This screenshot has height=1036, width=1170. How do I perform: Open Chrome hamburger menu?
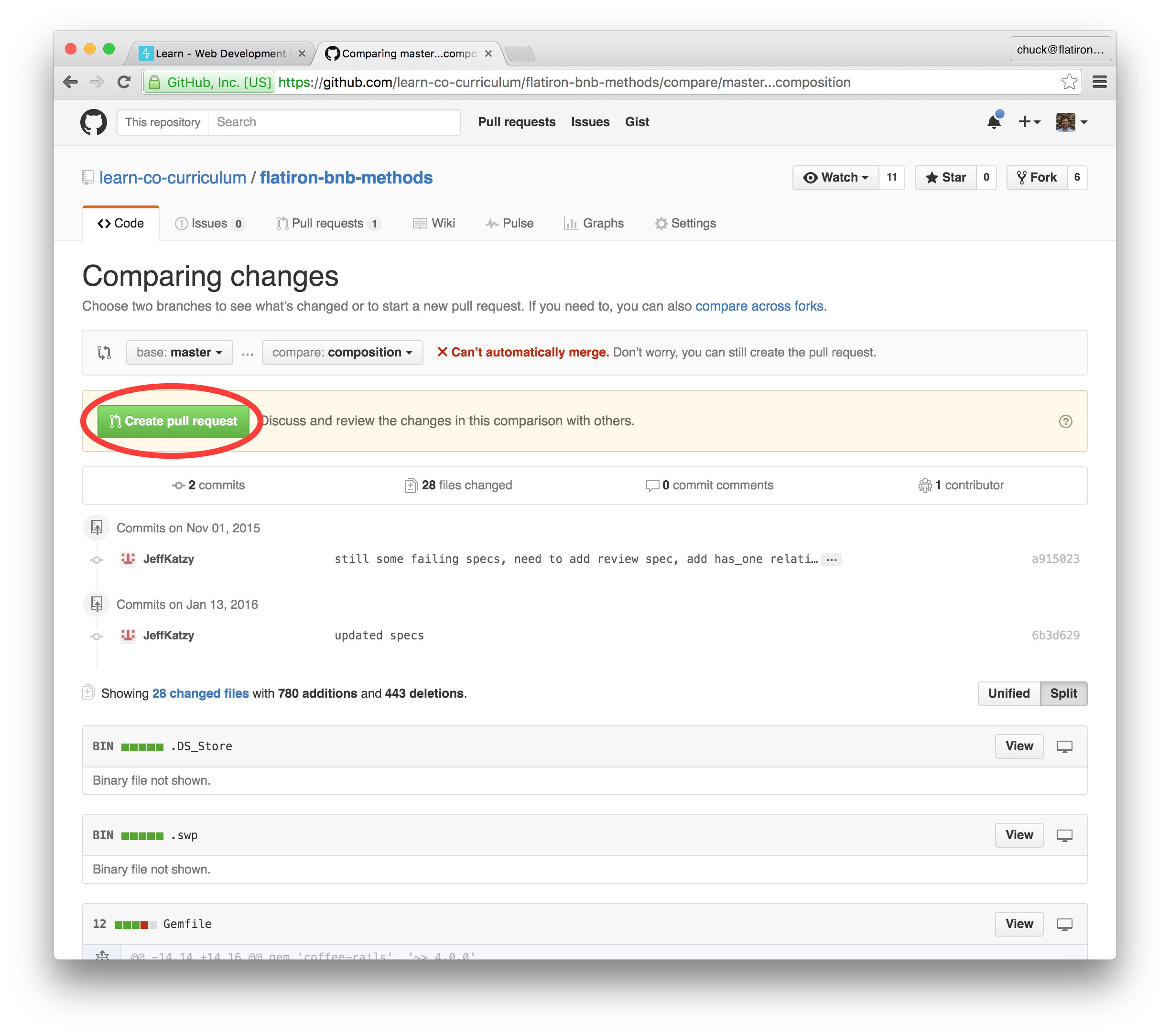pyautogui.click(x=1099, y=82)
